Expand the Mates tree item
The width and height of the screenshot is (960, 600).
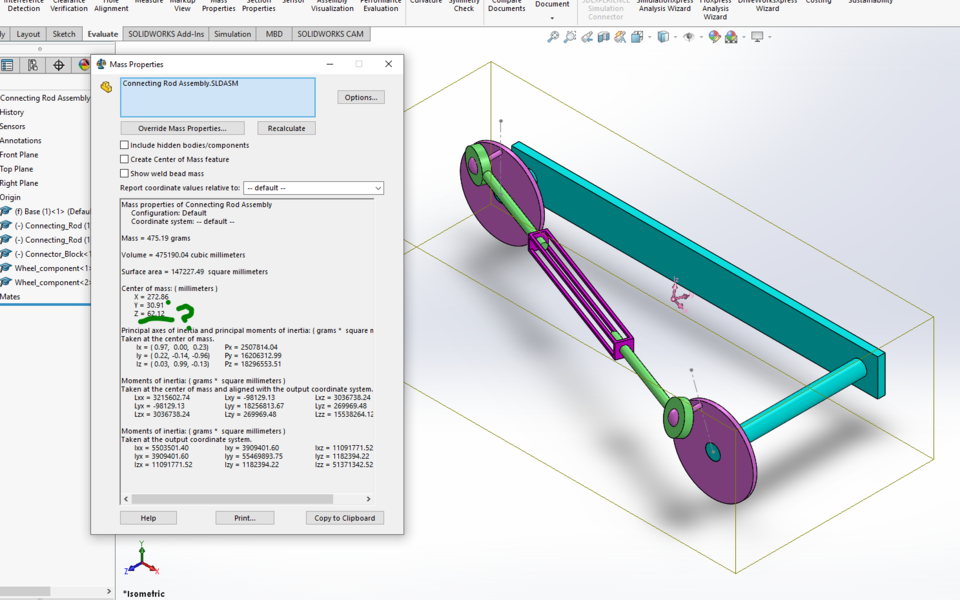click(13, 296)
